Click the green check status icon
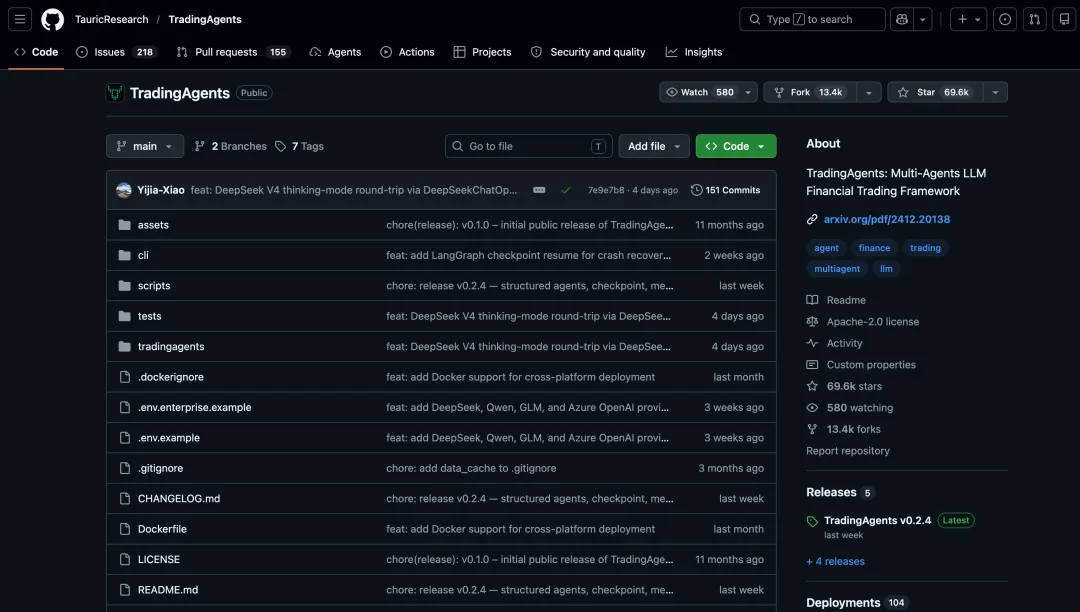 coord(565,190)
